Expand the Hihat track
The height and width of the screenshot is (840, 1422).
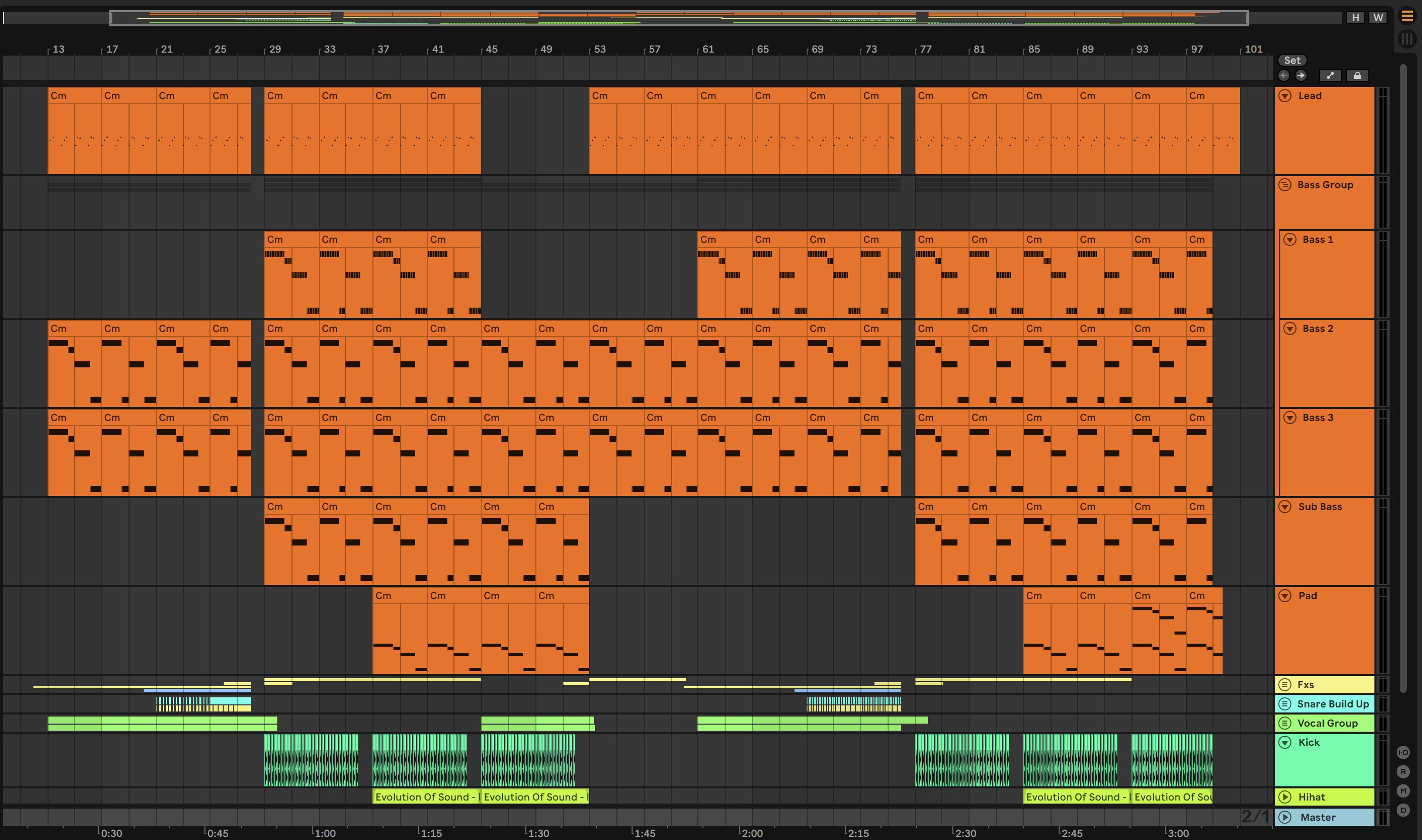coord(1285,797)
